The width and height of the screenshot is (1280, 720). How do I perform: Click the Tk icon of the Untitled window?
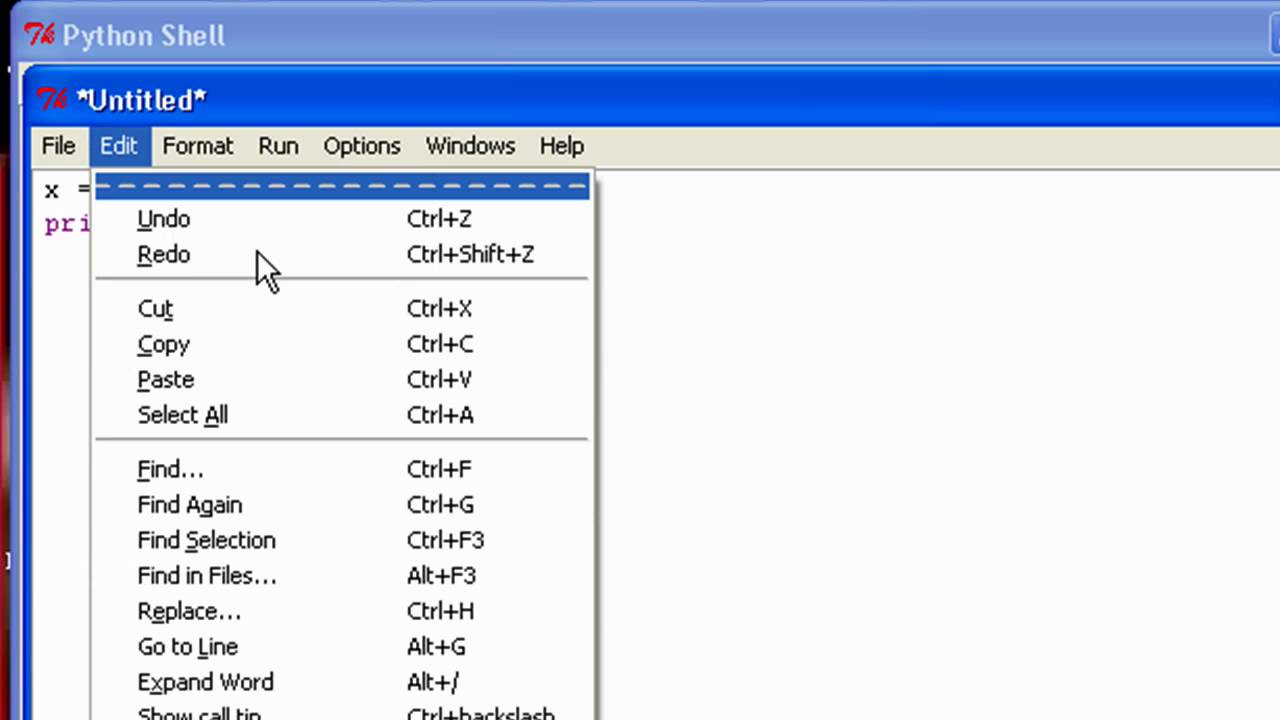pyautogui.click(x=52, y=99)
